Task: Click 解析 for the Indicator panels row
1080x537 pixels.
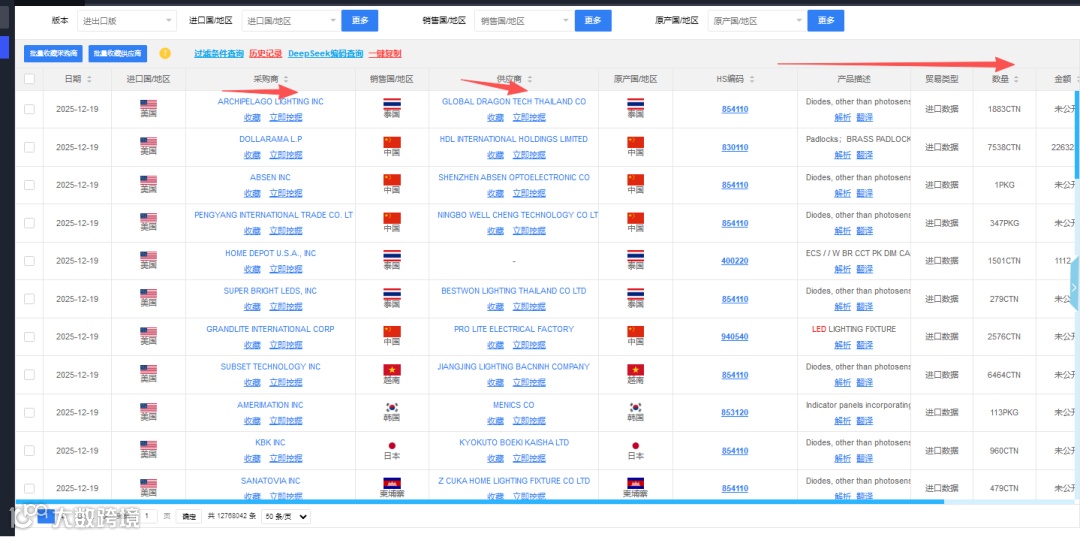Action: 842,421
